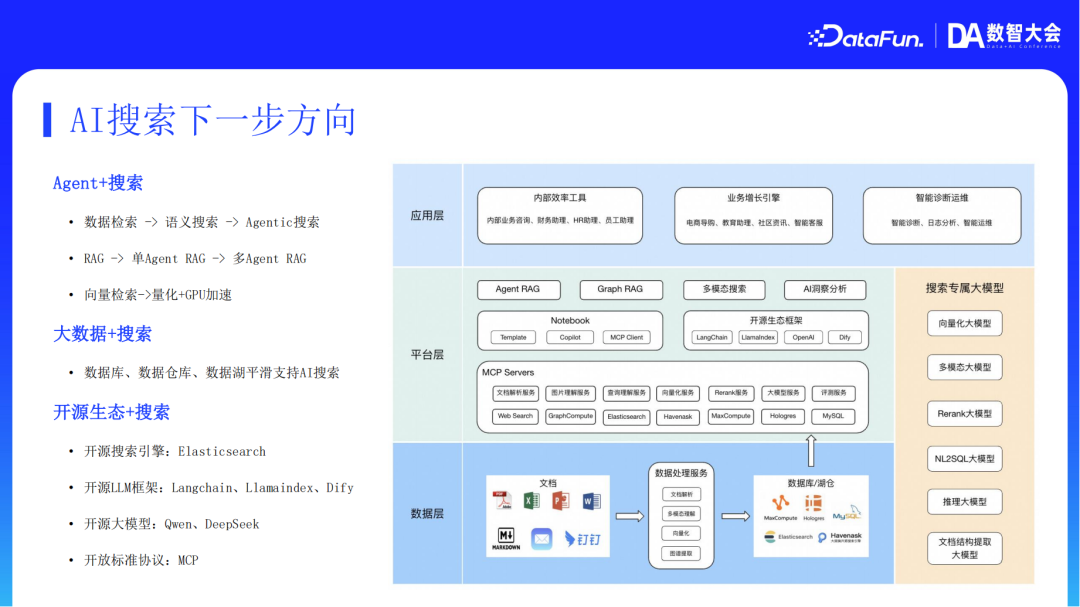Click the LangChain item under 开源生态框架
The width and height of the screenshot is (1080, 607).
pyautogui.click(x=710, y=337)
